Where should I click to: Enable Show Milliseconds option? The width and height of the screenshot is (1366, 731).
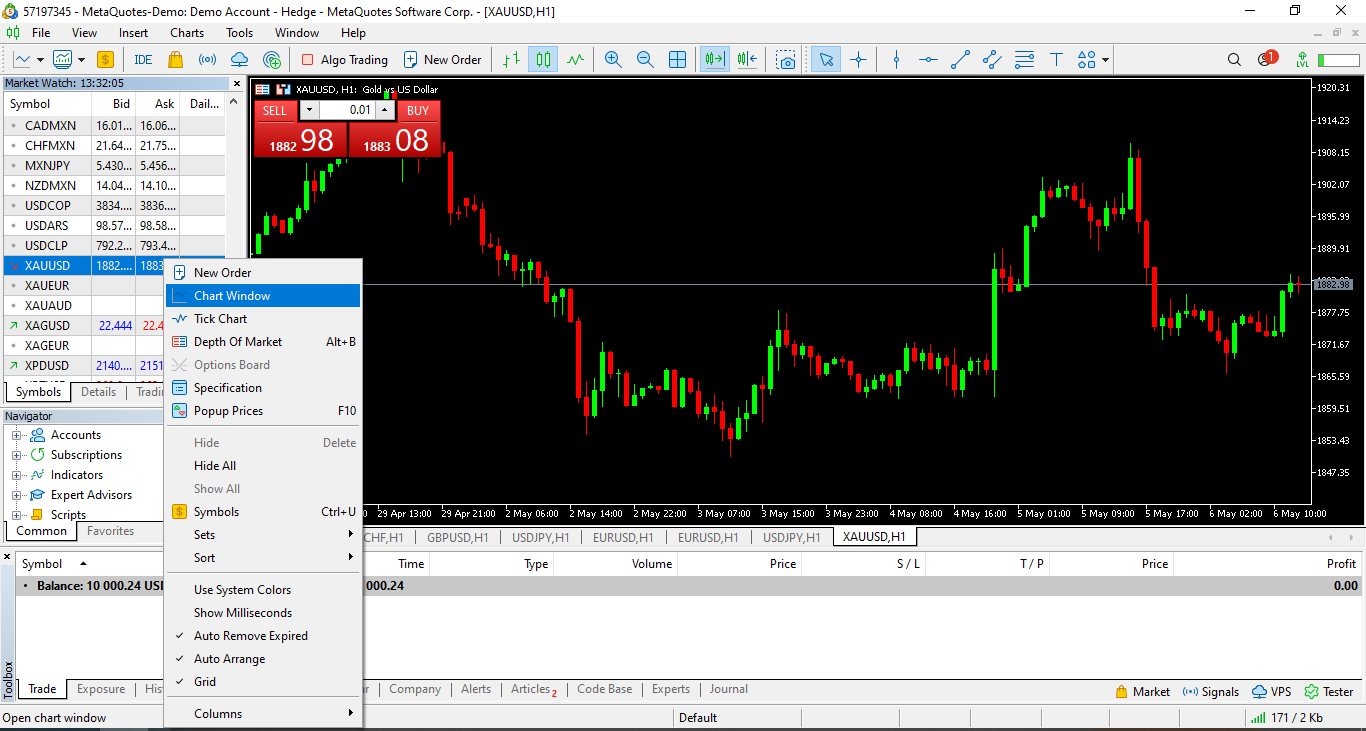click(x=262, y=613)
